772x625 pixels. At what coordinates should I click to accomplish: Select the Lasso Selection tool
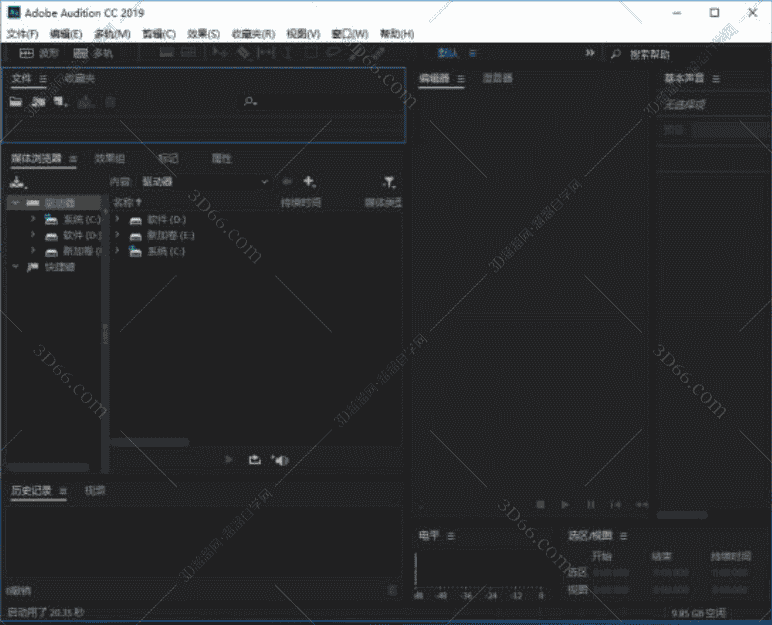click(x=333, y=53)
